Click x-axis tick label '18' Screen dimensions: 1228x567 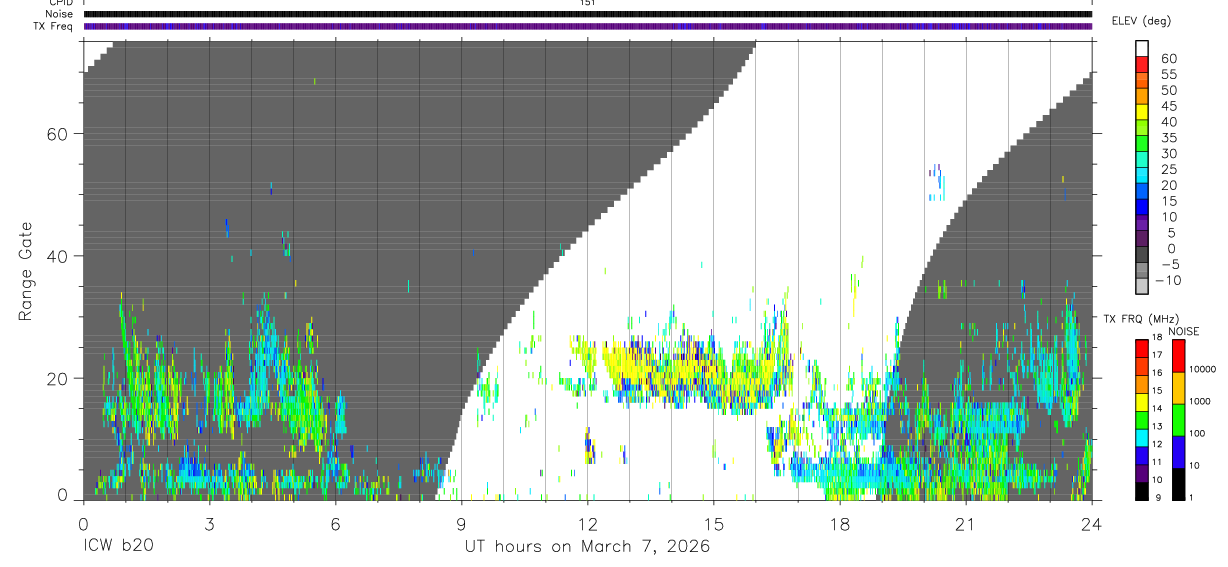pyautogui.click(x=839, y=524)
